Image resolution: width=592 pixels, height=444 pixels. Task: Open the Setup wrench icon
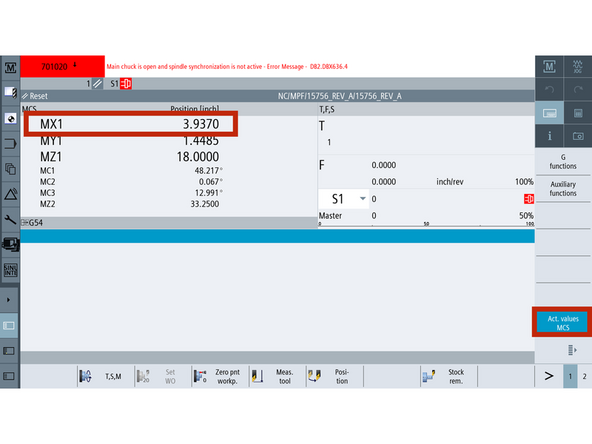pos(10,219)
